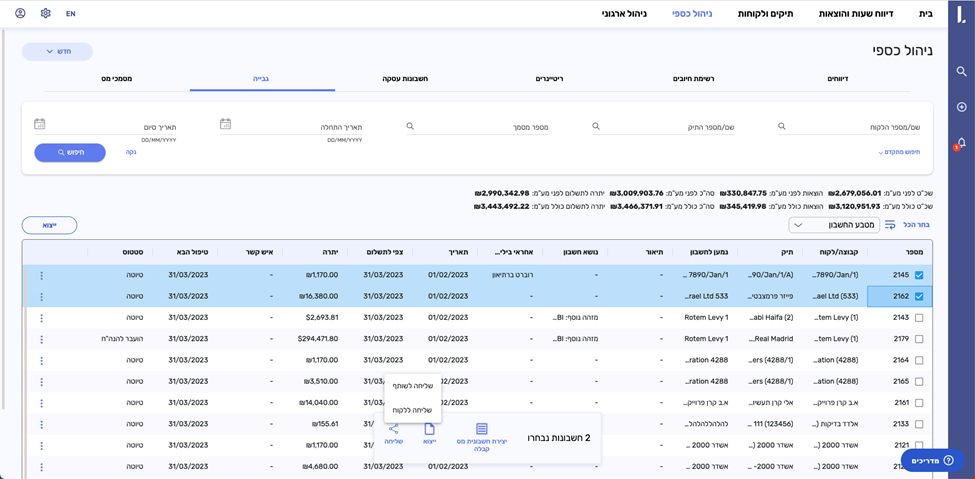This screenshot has height=479, width=975.
Task: Click the plus icon in the right sidebar
Action: click(961, 107)
